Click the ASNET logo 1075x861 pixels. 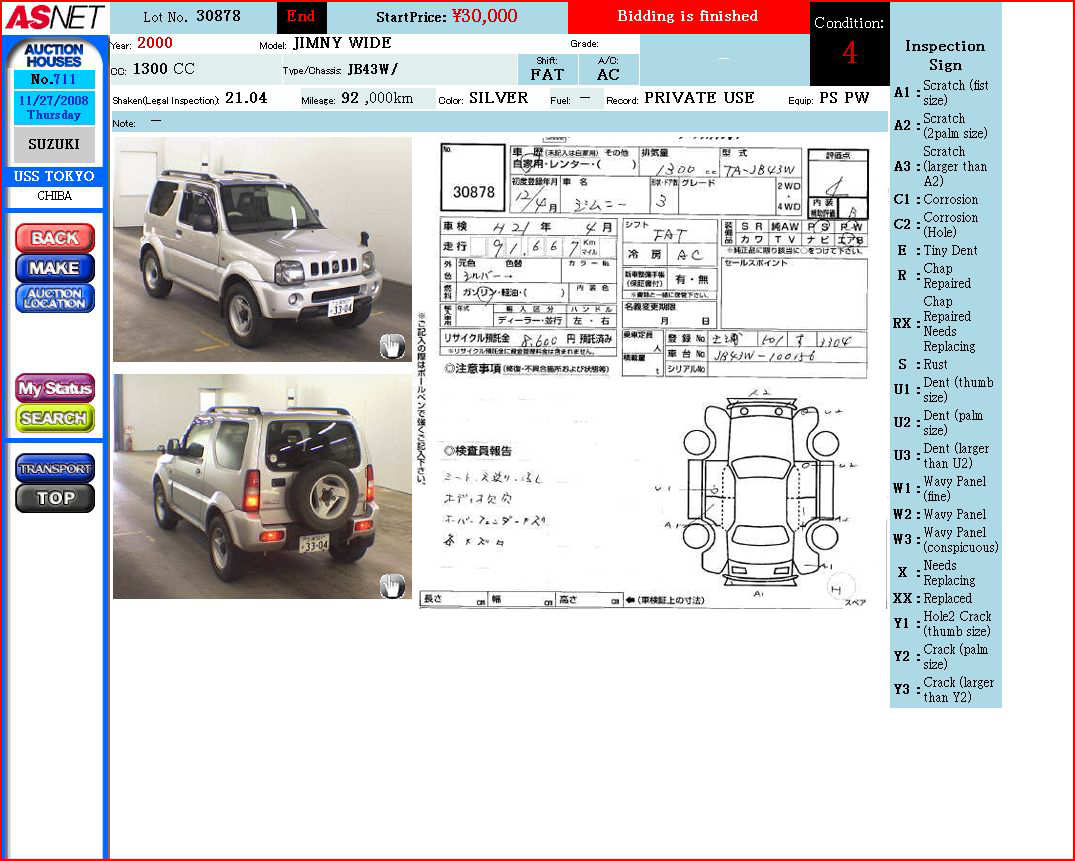[54, 17]
